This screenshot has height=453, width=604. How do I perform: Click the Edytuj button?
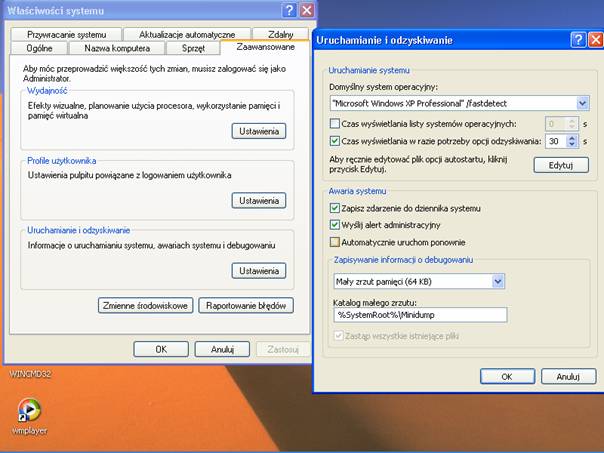click(561, 165)
